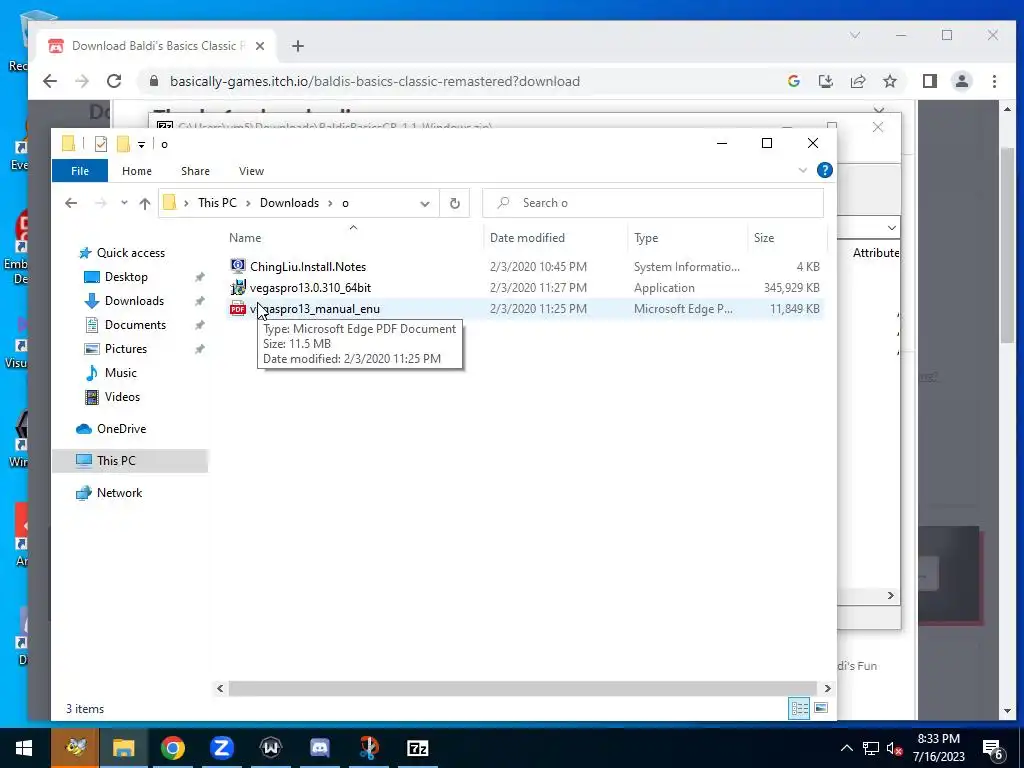
Task: Click quick access New Folder icon
Action: [123, 144]
